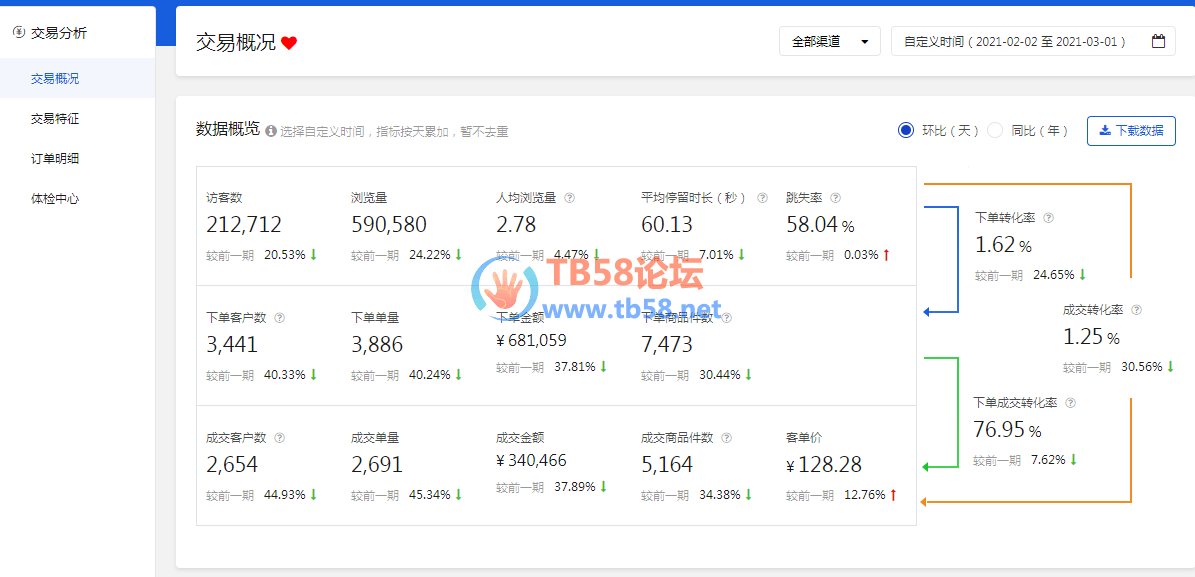
Task: Click help icon next to 下单成交转化率
Action: [x=1070, y=403]
